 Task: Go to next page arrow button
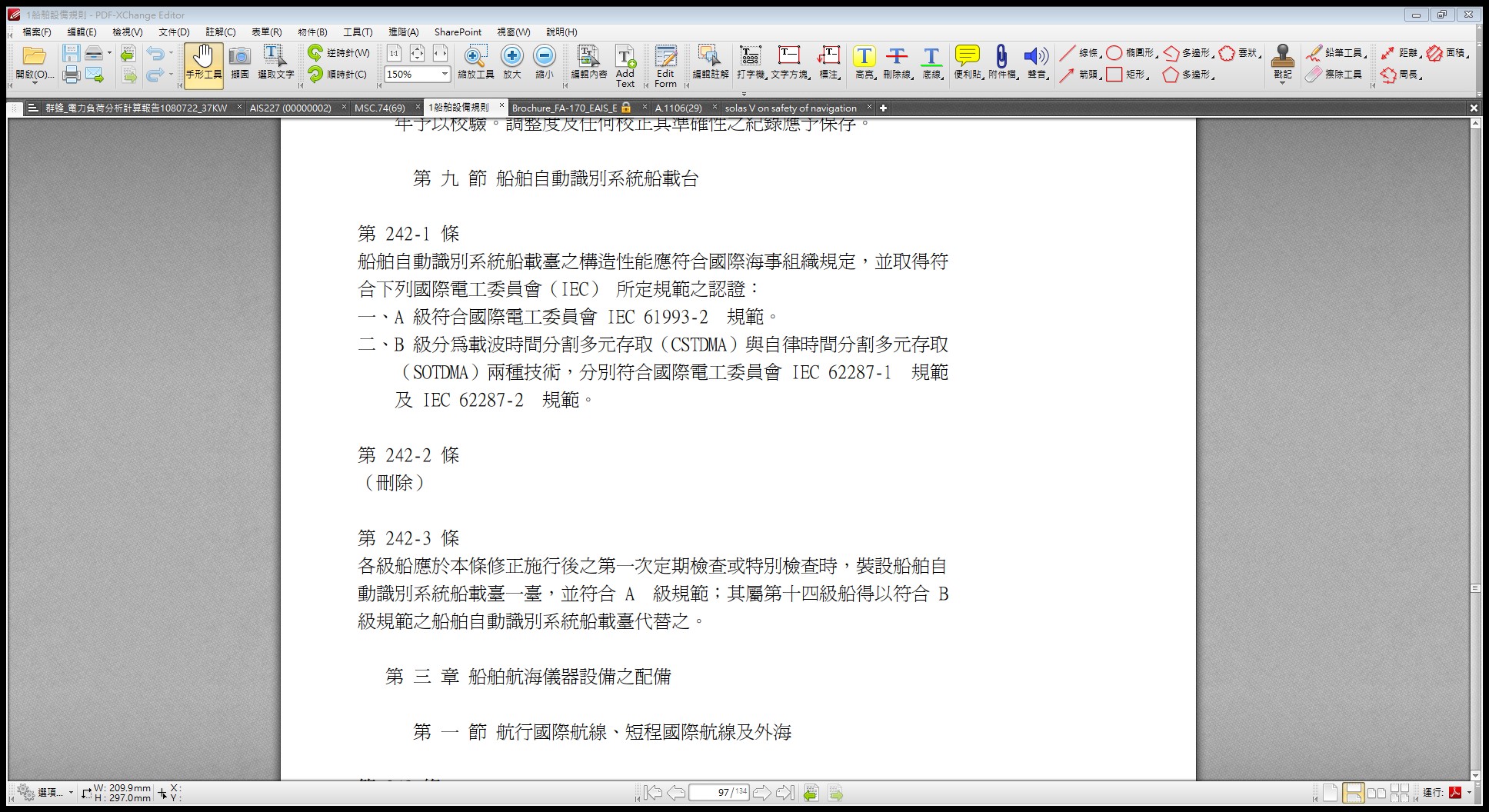pyautogui.click(x=761, y=793)
